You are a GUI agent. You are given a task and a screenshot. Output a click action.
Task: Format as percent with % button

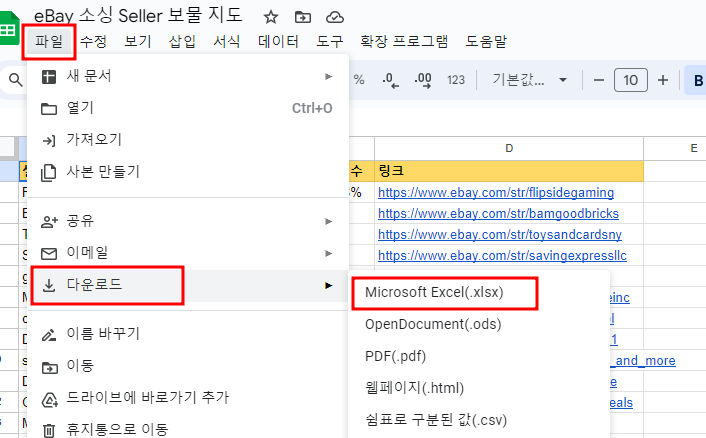(359, 80)
